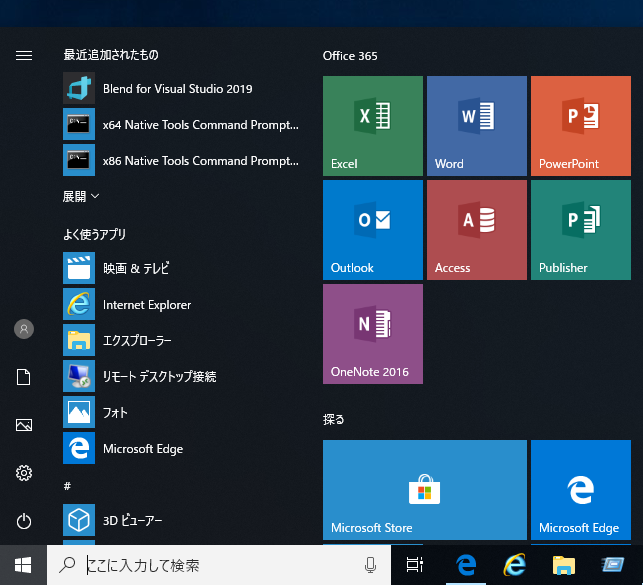This screenshot has width=643, height=585.
Task: Open the PowerPoint tile
Action: [581, 126]
